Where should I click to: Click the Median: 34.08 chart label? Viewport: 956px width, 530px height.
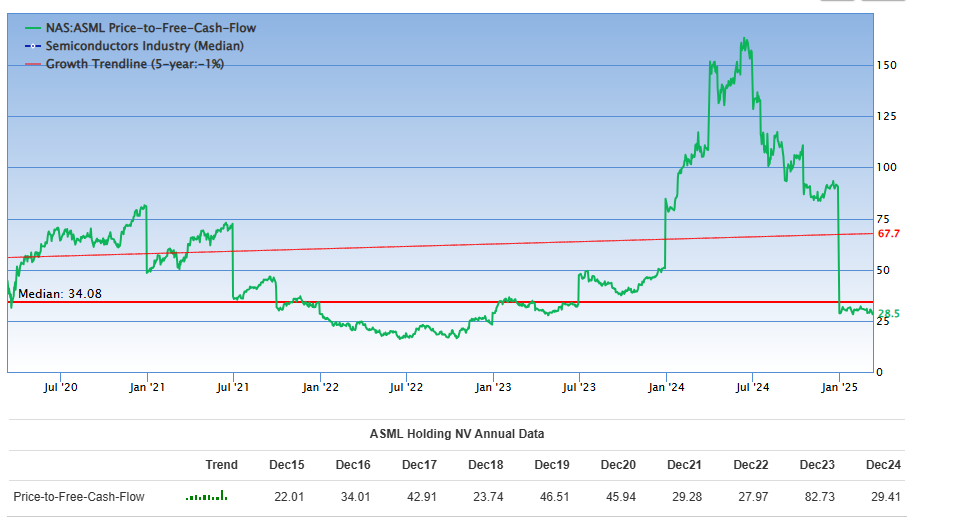pyautogui.click(x=60, y=294)
